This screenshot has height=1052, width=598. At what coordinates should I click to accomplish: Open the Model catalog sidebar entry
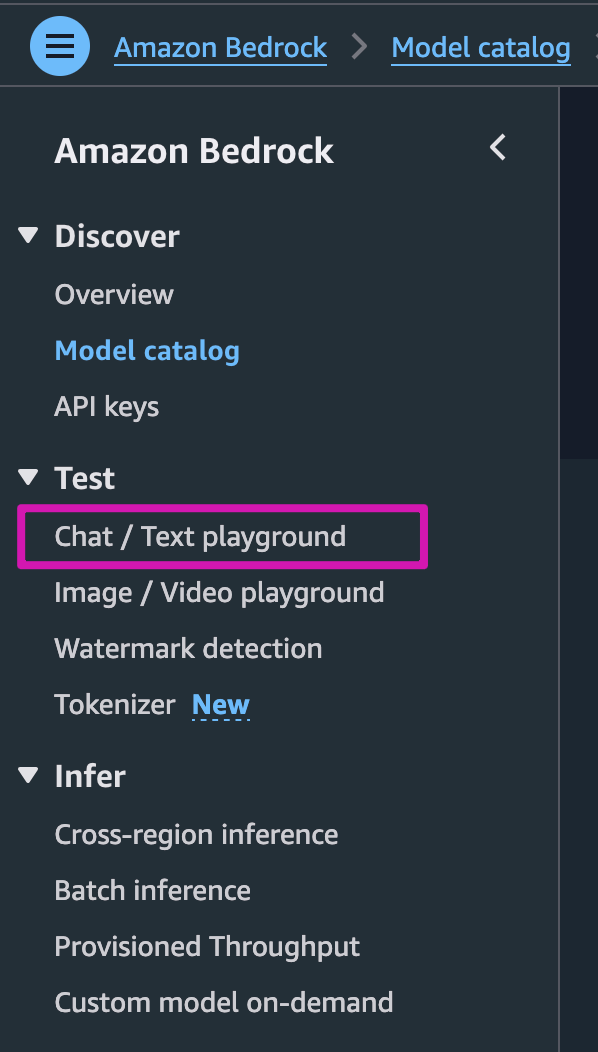[x=147, y=350]
